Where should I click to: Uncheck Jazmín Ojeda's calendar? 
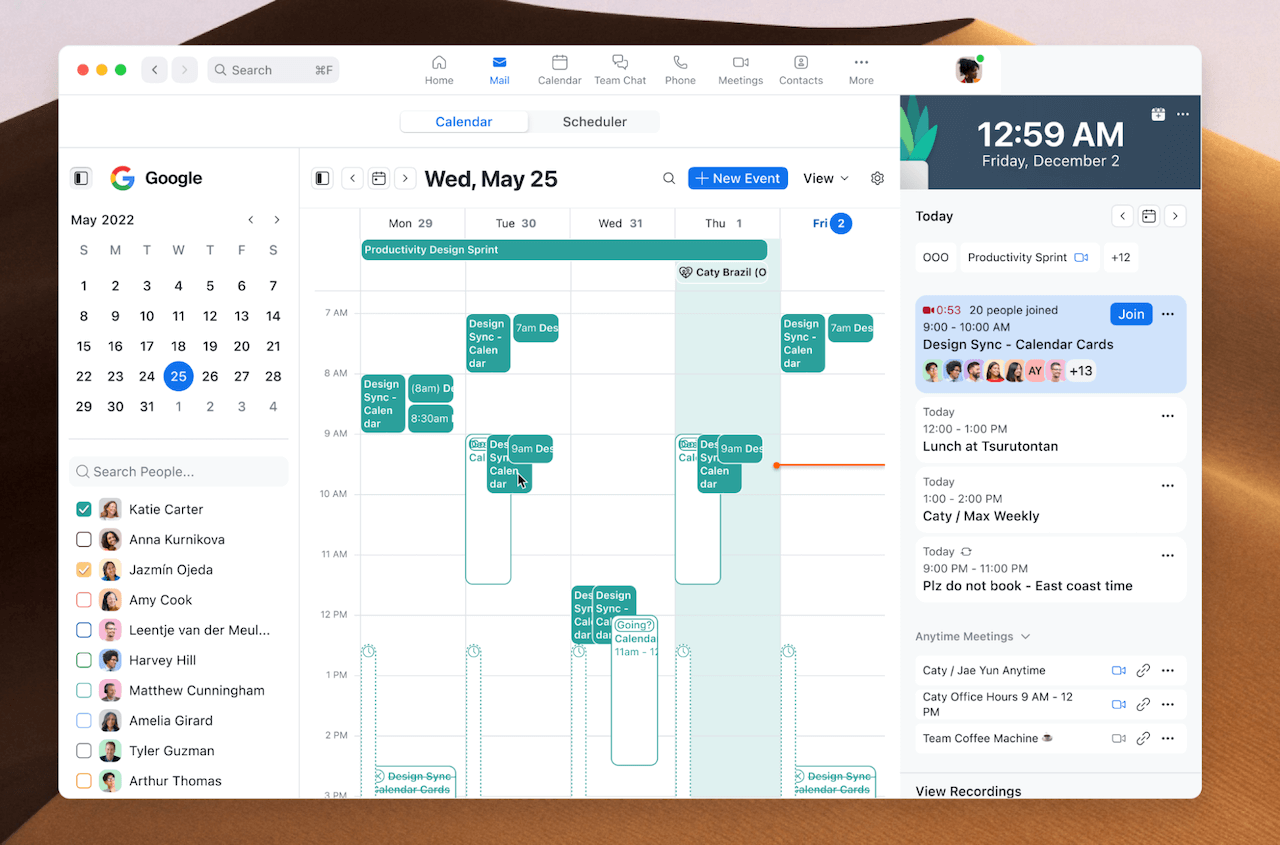point(84,570)
